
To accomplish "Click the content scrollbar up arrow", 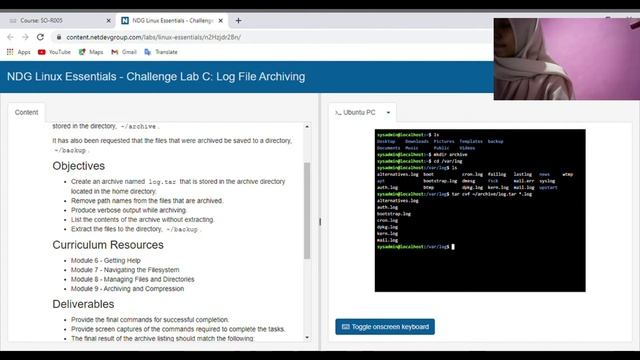I will (307, 127).
